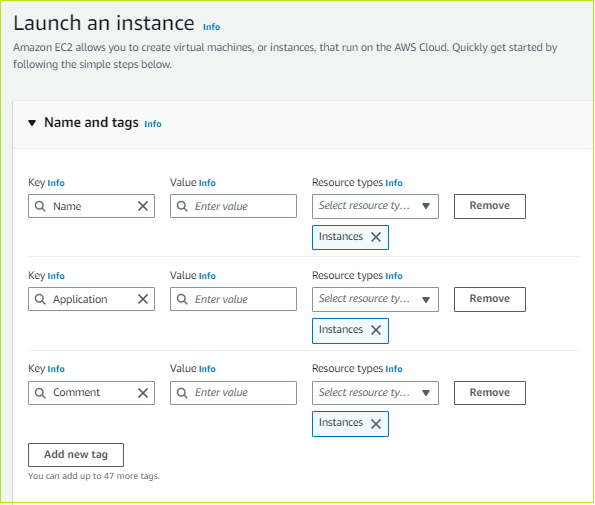The height and width of the screenshot is (505, 595).
Task: Clear the Application key field with X
Action: click(143, 299)
